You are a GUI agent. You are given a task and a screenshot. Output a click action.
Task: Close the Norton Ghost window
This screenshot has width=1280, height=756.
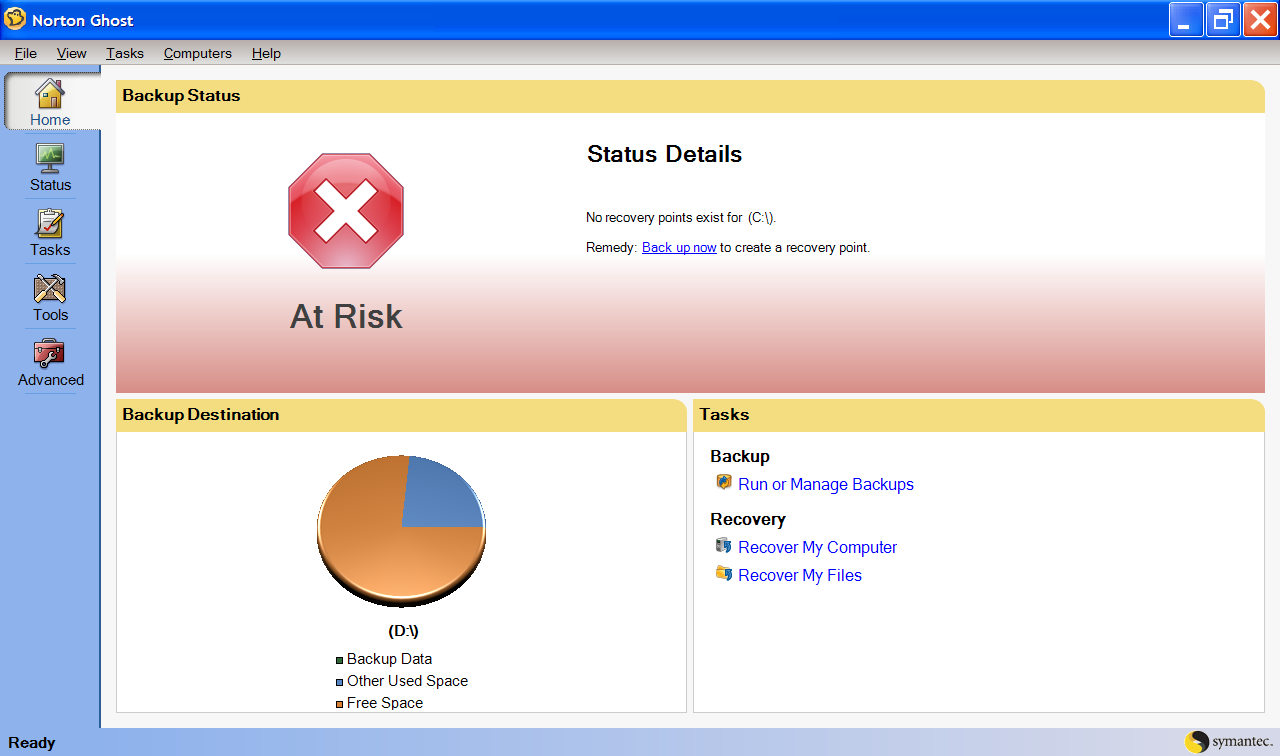coord(1259,20)
